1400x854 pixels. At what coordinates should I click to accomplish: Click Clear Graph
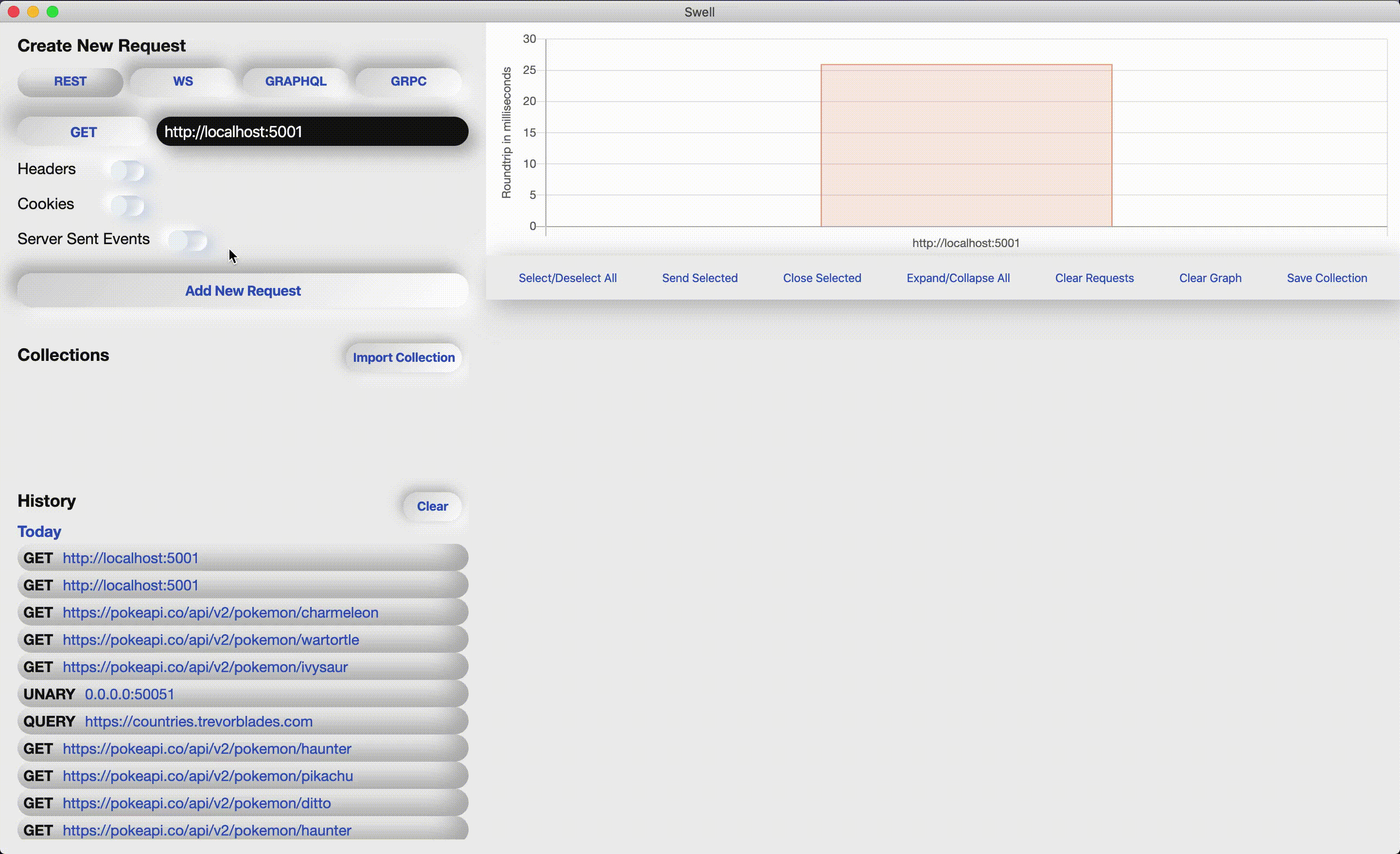point(1209,278)
